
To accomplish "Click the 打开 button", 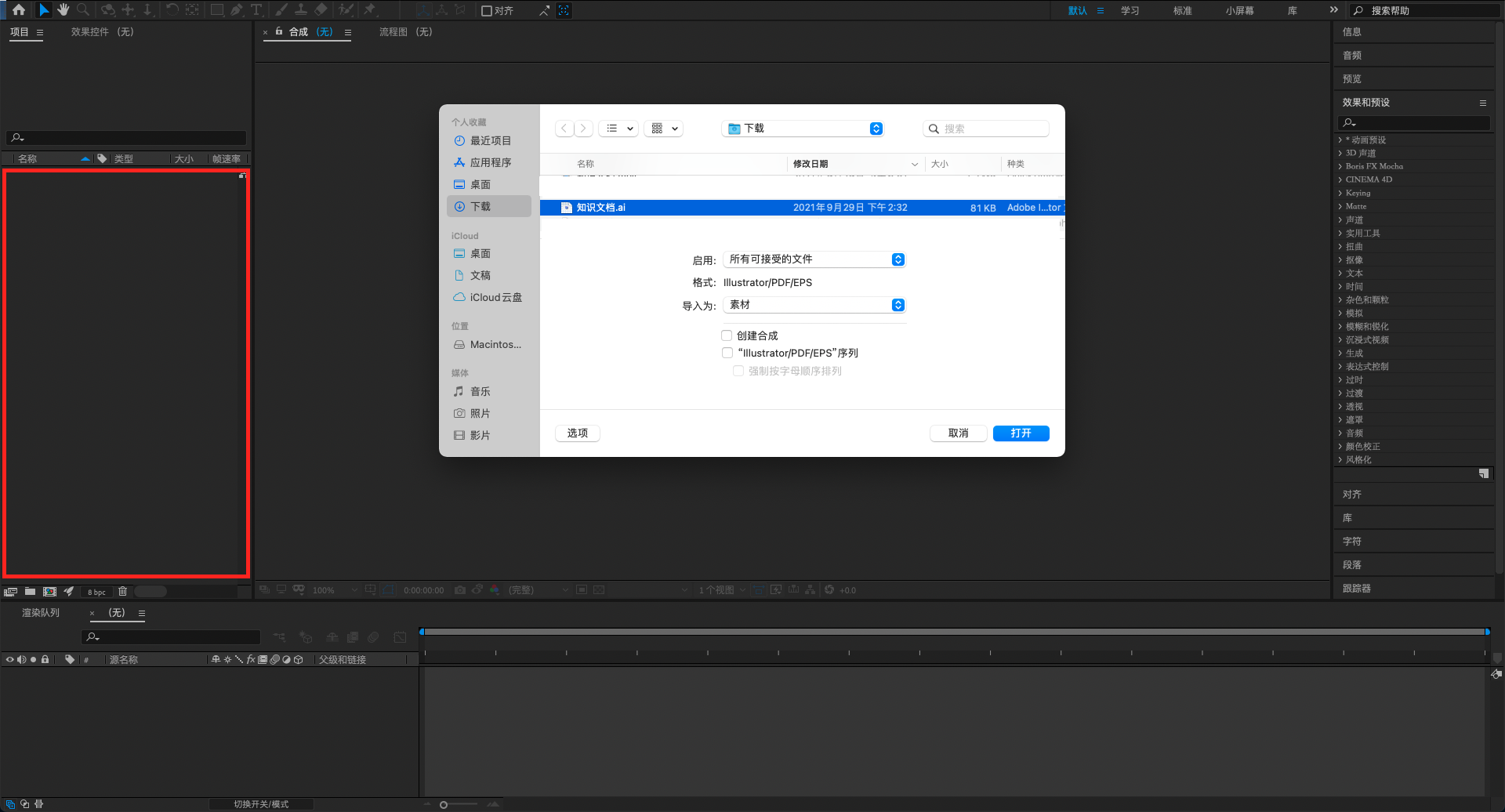I will [1021, 433].
